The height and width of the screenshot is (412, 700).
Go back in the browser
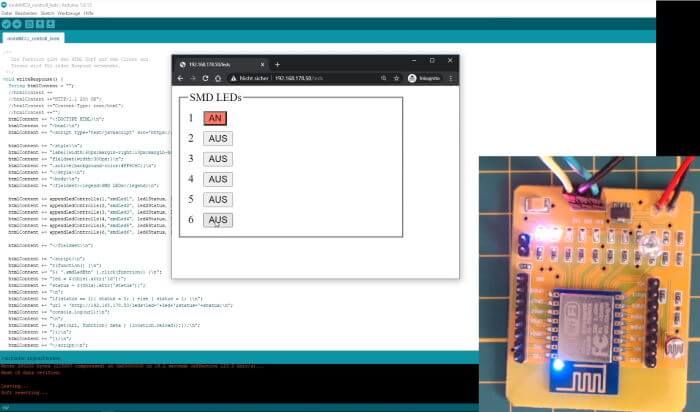pyautogui.click(x=180, y=78)
